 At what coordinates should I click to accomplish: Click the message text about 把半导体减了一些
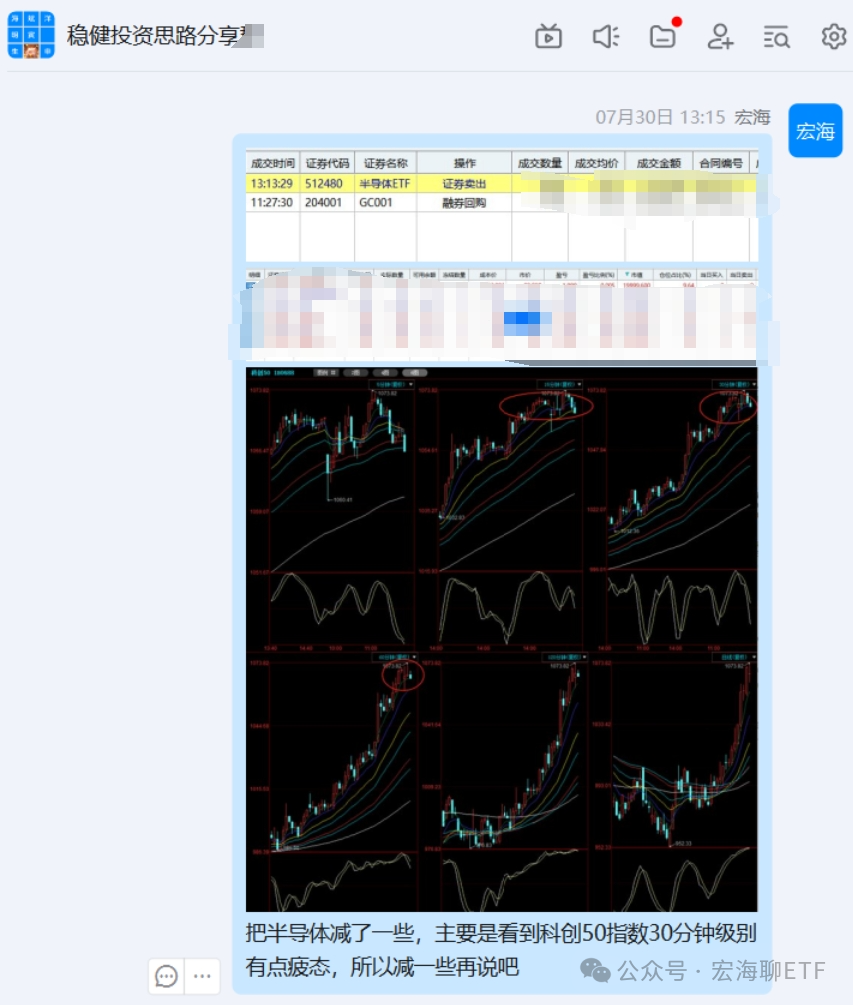[501, 950]
